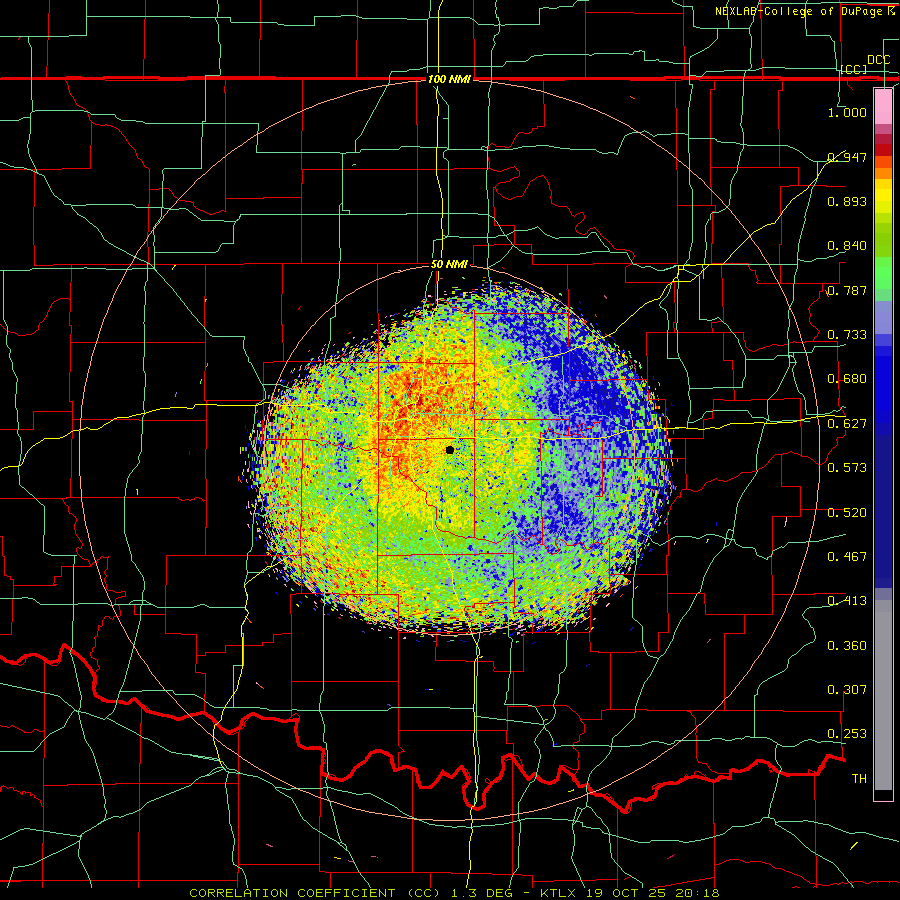Click the Correlation Coefficient KTLX caption at bottom
This screenshot has height=900, width=900.
coord(454,893)
